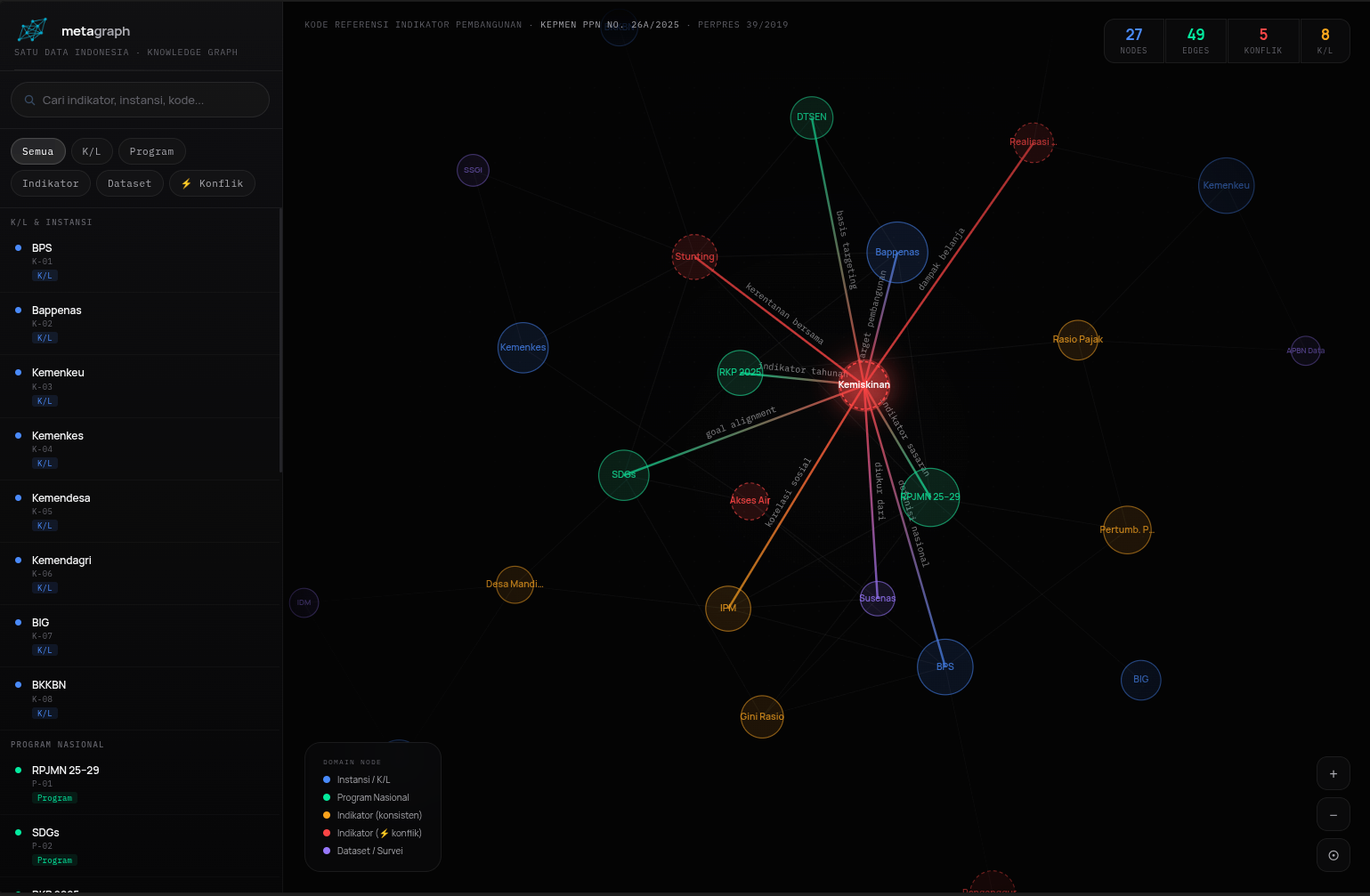Select the Akses Air graph node
The width and height of the screenshot is (1370, 896).
coord(750,501)
